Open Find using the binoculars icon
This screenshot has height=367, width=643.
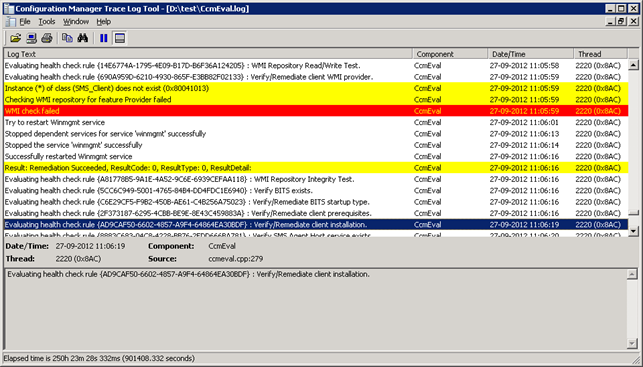[x=83, y=38]
